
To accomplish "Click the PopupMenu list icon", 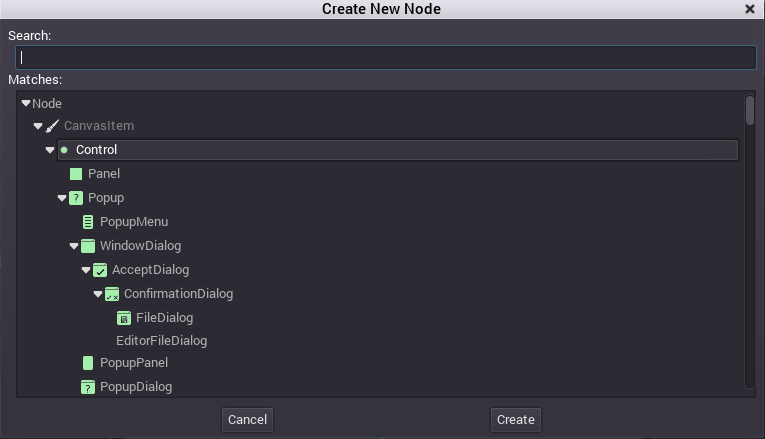I will pos(88,222).
